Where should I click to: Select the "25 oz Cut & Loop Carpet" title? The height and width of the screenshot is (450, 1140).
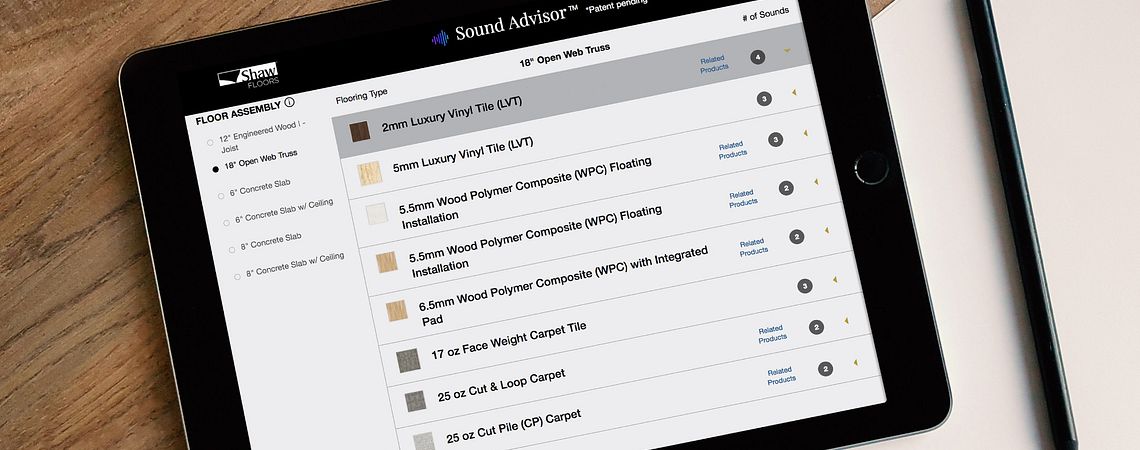click(502, 385)
